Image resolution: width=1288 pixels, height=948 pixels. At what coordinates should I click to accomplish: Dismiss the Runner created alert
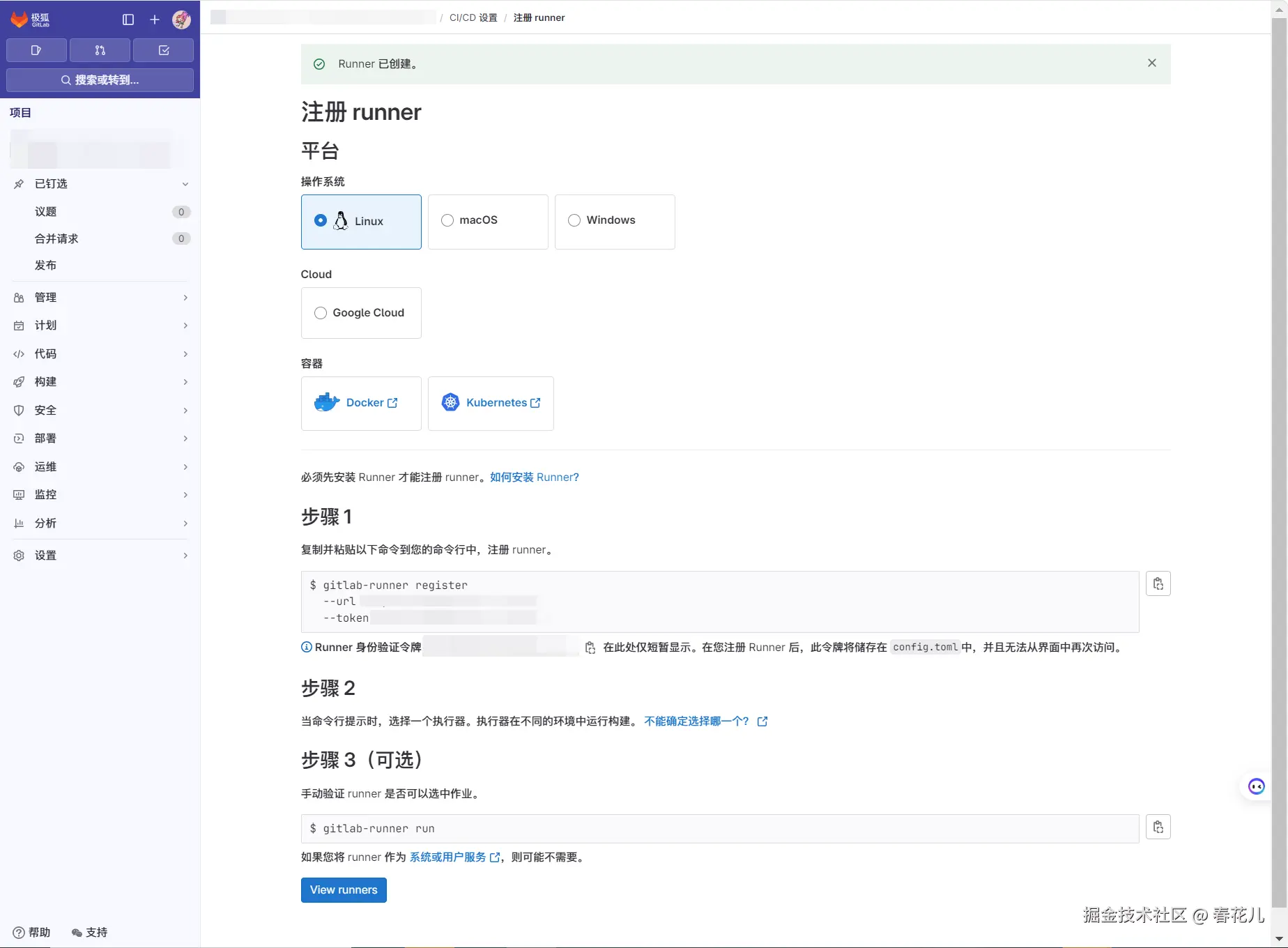pos(1152,63)
